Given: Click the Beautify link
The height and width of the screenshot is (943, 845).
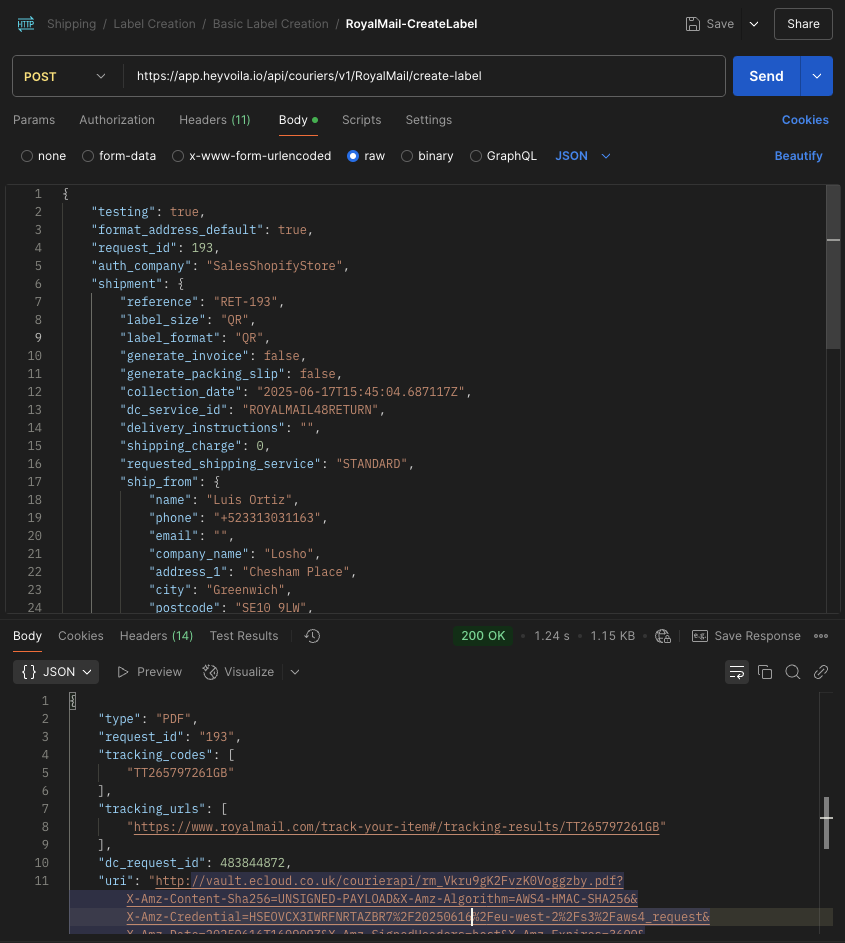Looking at the screenshot, I should 798,156.
